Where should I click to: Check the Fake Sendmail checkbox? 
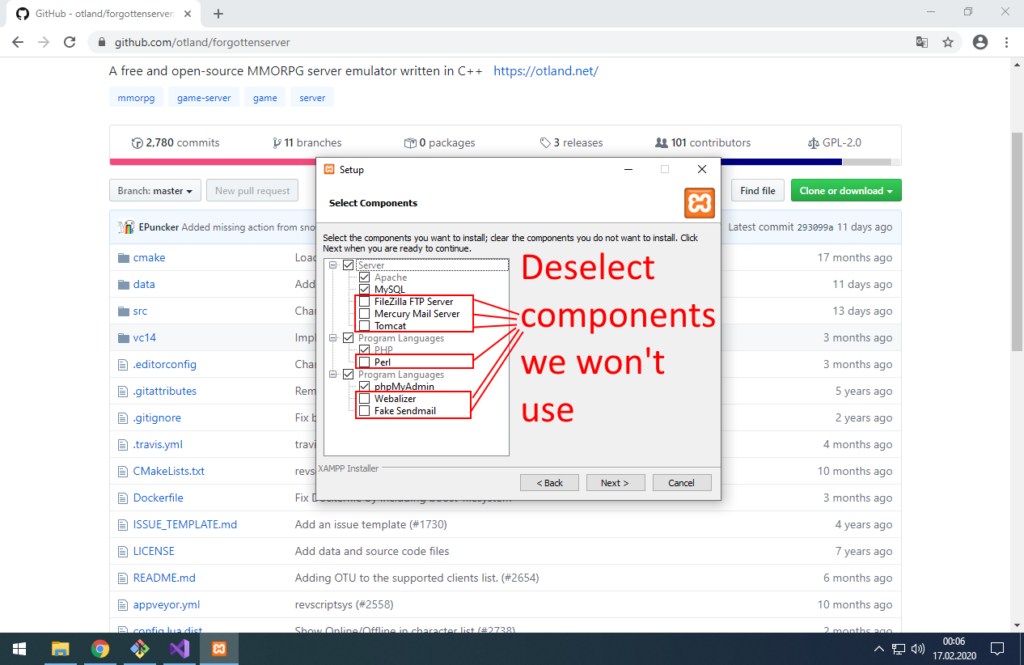[x=364, y=411]
